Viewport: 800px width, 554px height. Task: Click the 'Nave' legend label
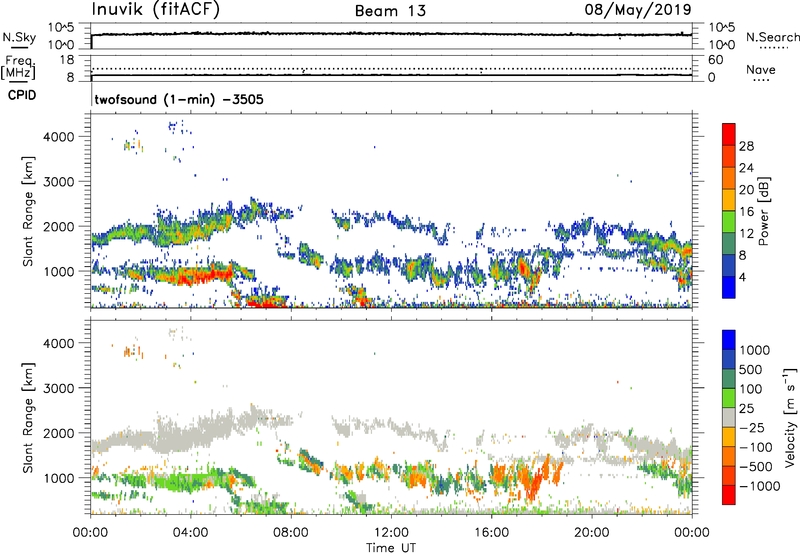click(761, 70)
